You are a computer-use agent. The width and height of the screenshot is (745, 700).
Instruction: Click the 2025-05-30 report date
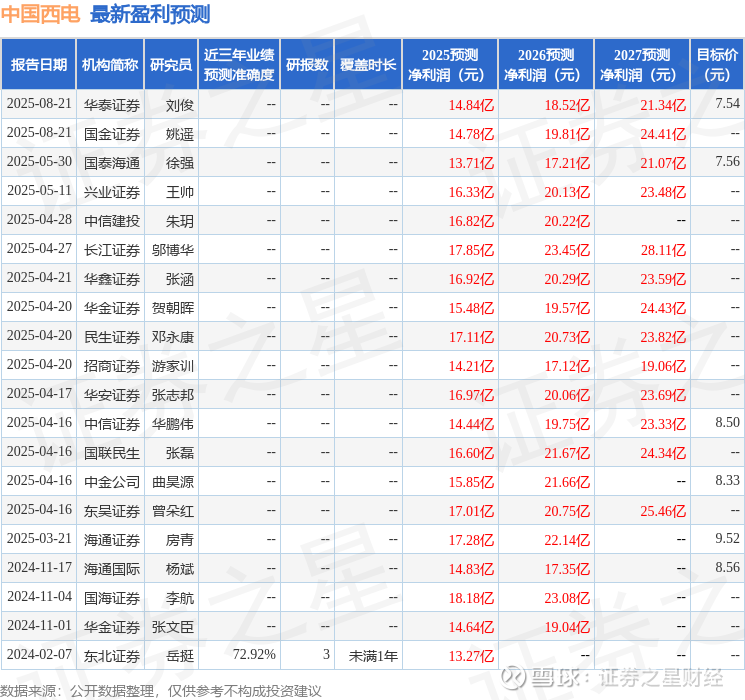(x=39, y=162)
